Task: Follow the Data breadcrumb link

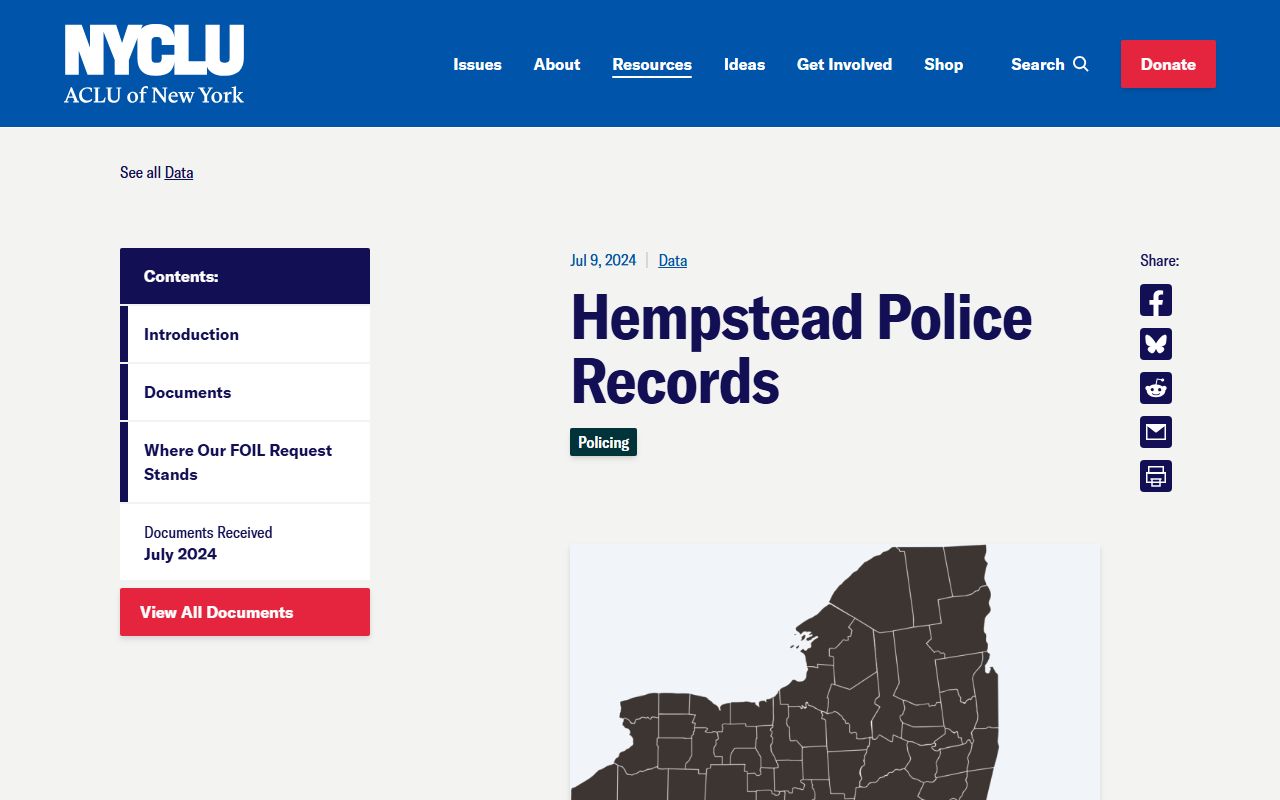Action: 179,172
